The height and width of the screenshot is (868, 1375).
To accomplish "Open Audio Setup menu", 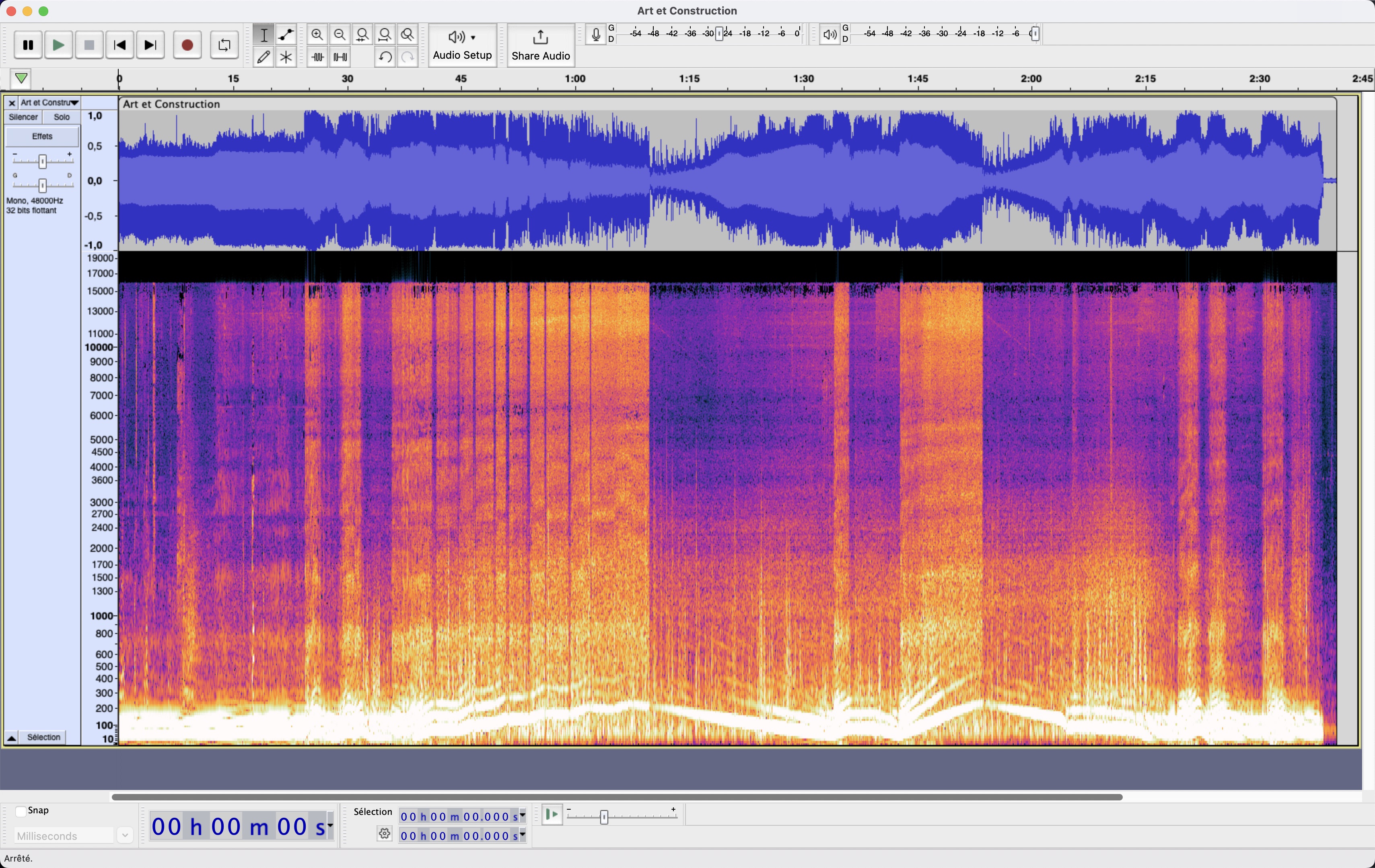I will point(463,45).
